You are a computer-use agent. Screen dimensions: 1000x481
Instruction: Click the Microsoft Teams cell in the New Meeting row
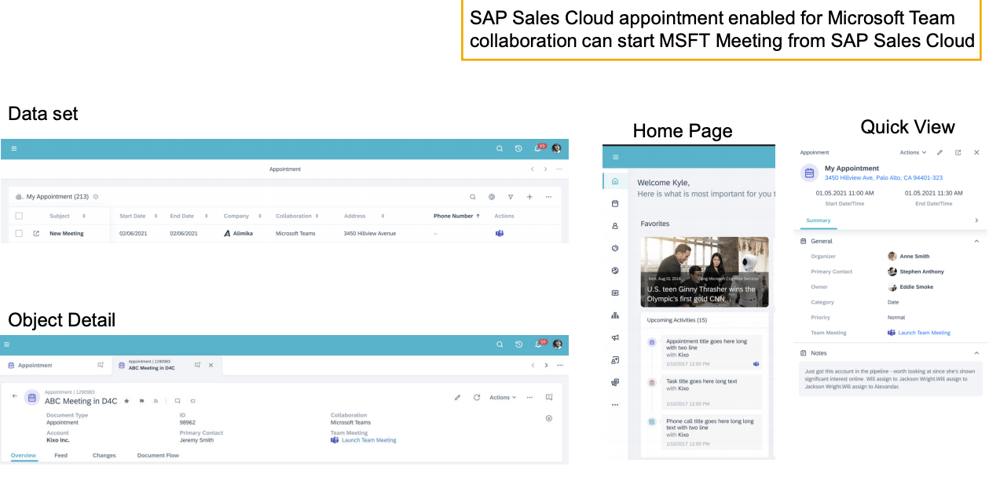pos(295,233)
